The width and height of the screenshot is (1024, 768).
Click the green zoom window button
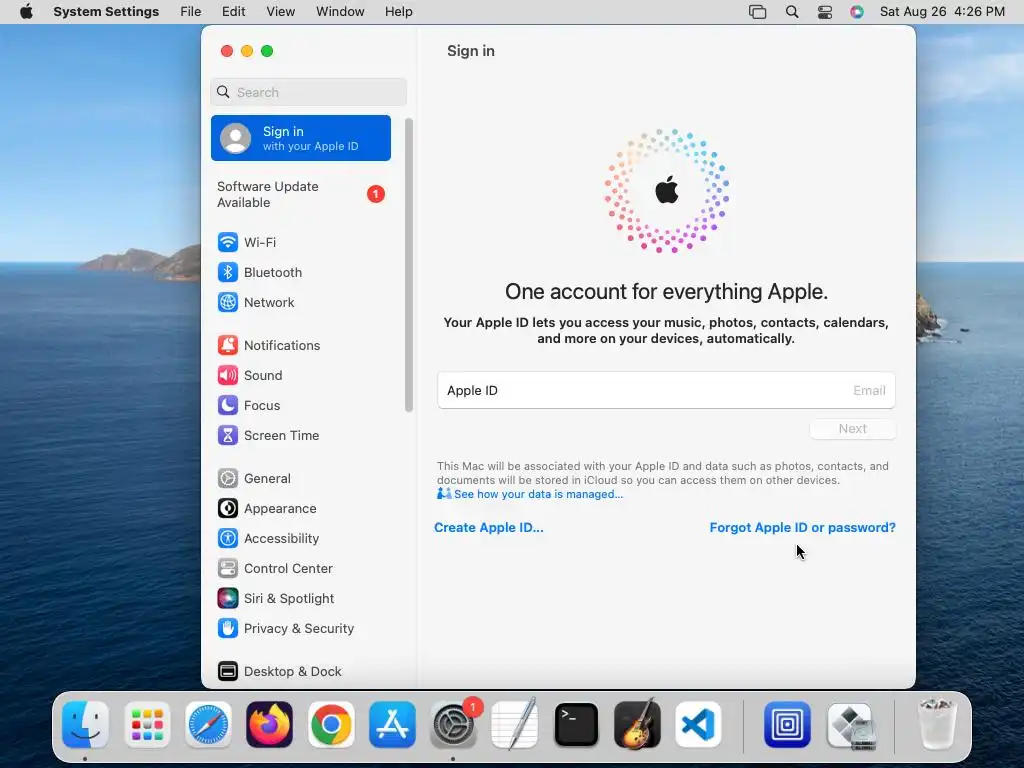pyautogui.click(x=267, y=51)
